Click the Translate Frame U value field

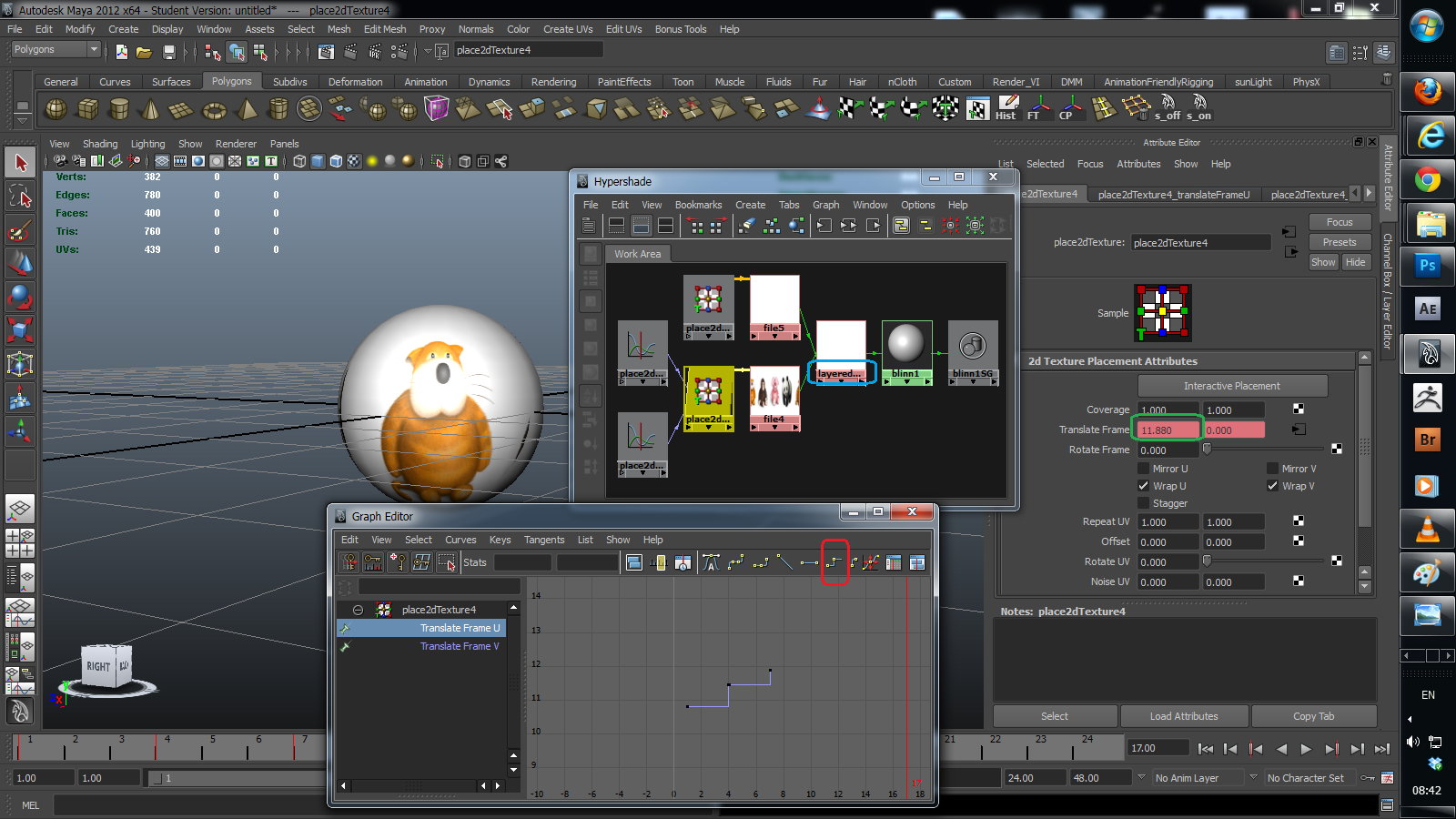[x=1168, y=430]
